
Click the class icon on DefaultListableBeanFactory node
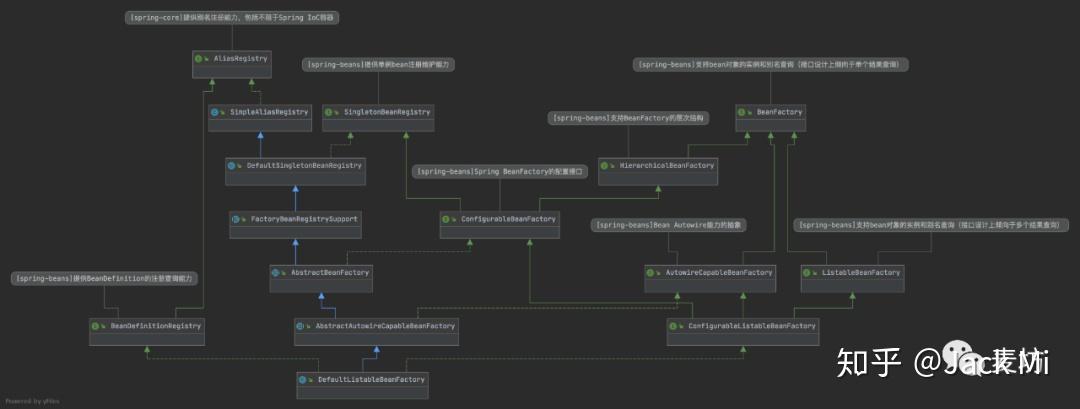[303, 379]
